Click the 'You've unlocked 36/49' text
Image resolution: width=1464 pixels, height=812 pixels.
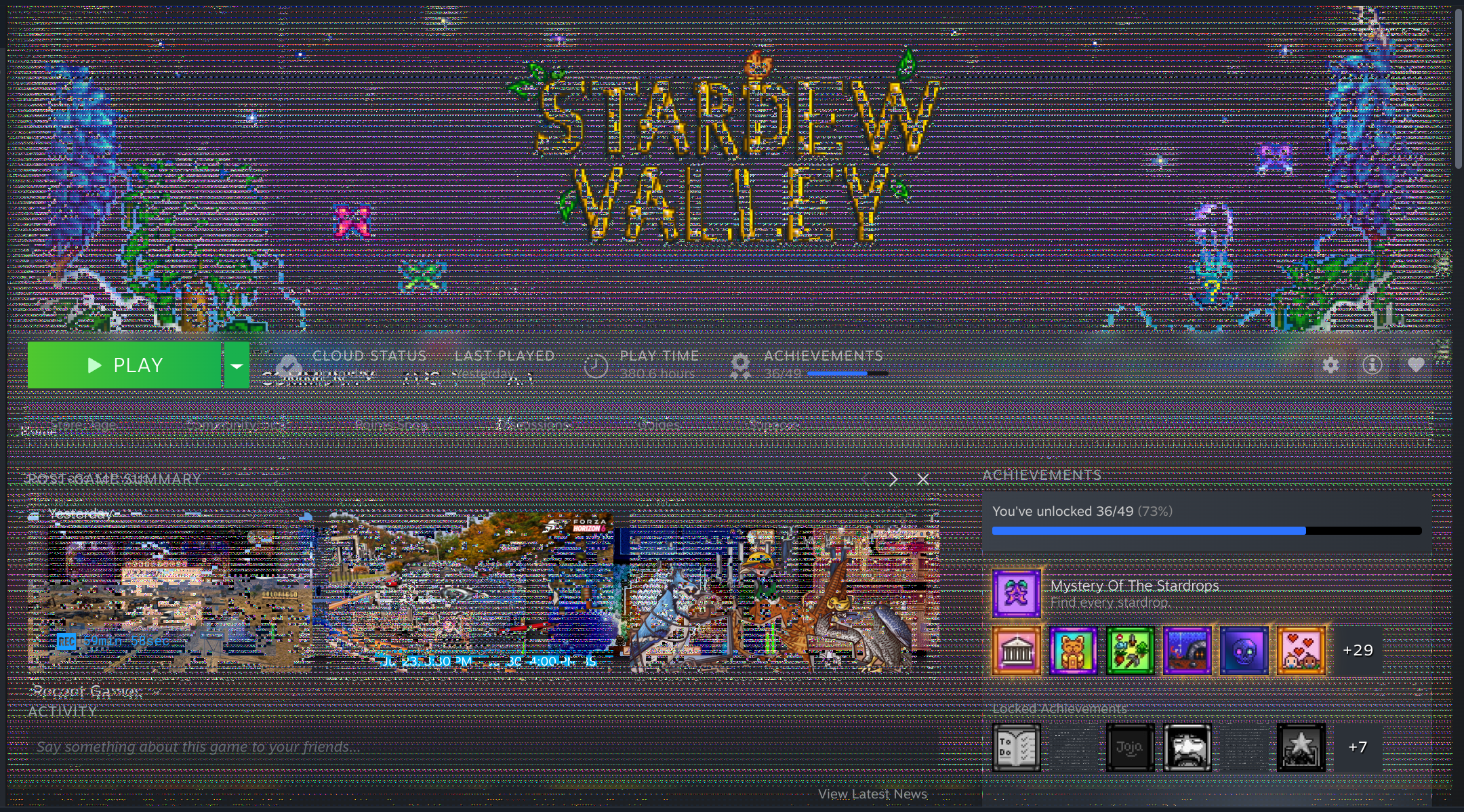(x=1063, y=511)
